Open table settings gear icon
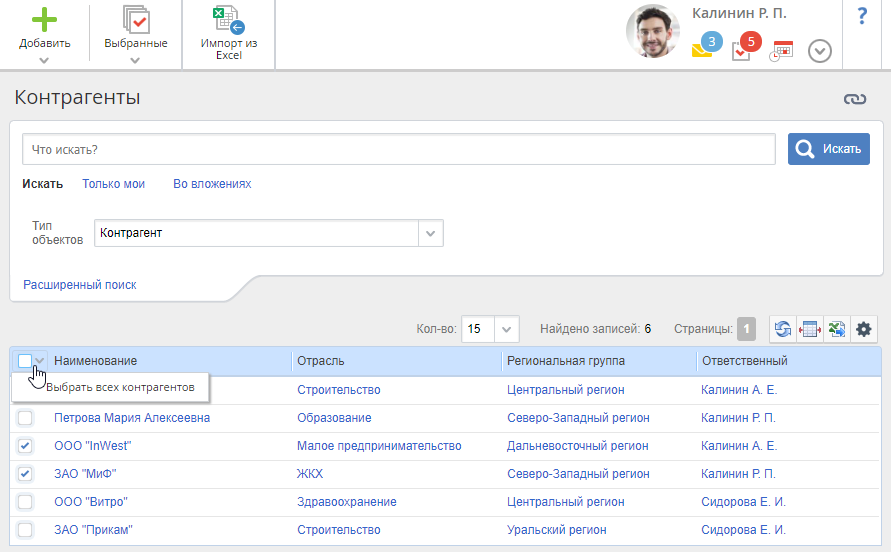This screenshot has width=891, height=552. pyautogui.click(x=864, y=329)
